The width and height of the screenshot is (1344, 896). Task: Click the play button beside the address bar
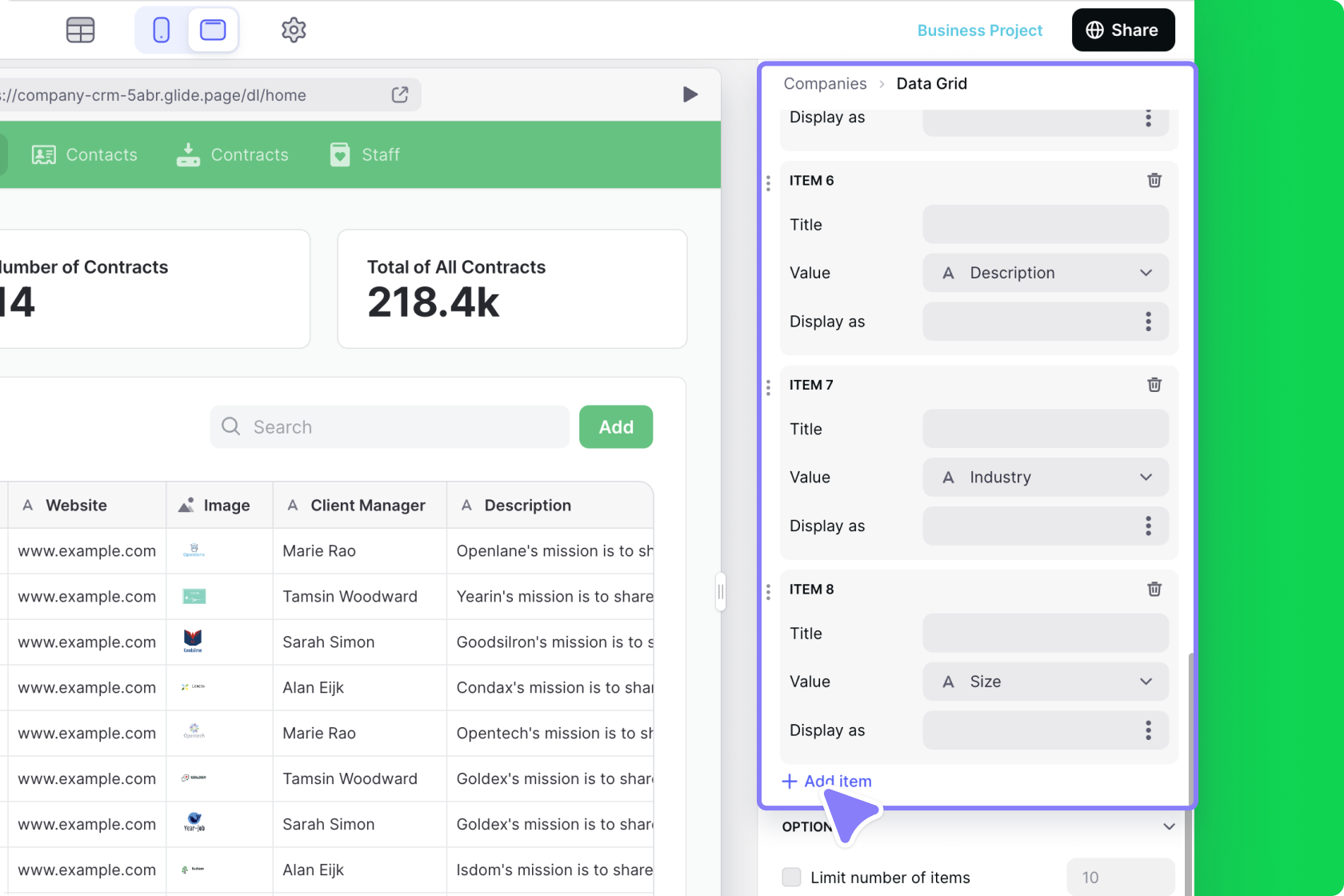[690, 94]
